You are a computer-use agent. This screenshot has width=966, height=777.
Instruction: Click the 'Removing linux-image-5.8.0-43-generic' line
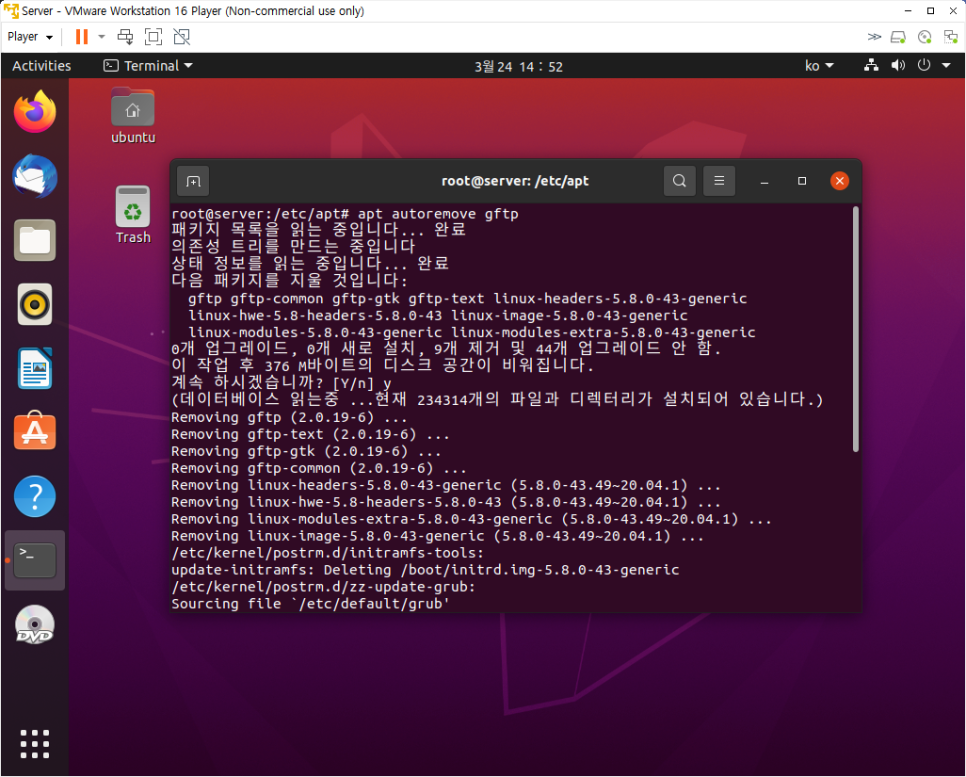[437, 536]
